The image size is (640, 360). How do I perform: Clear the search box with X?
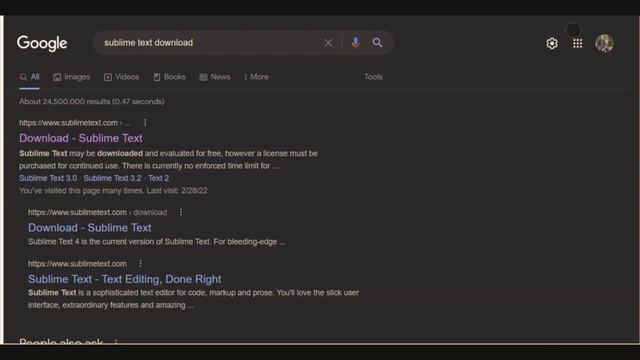[328, 43]
